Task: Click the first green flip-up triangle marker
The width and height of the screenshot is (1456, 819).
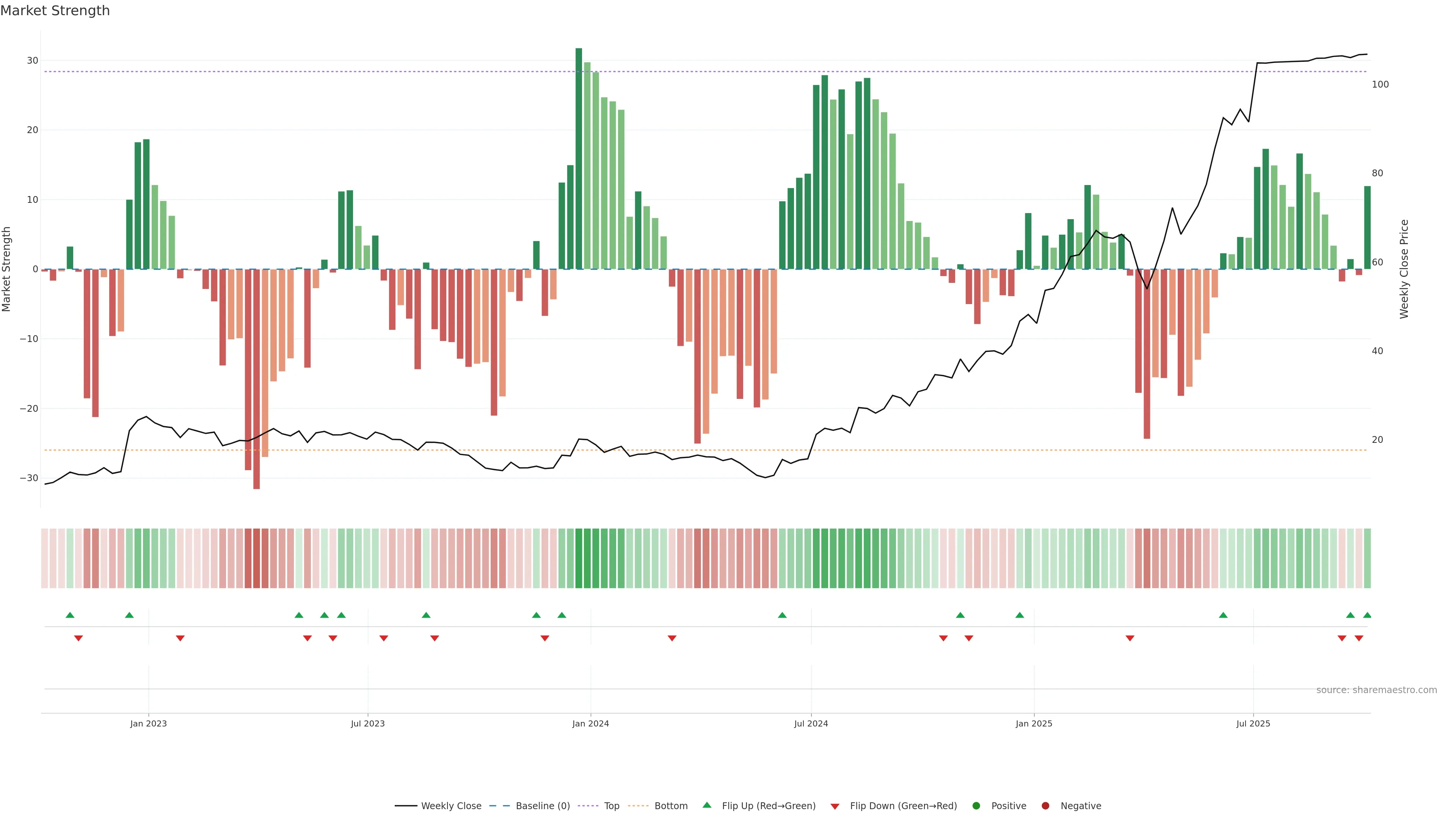Action: [x=70, y=615]
